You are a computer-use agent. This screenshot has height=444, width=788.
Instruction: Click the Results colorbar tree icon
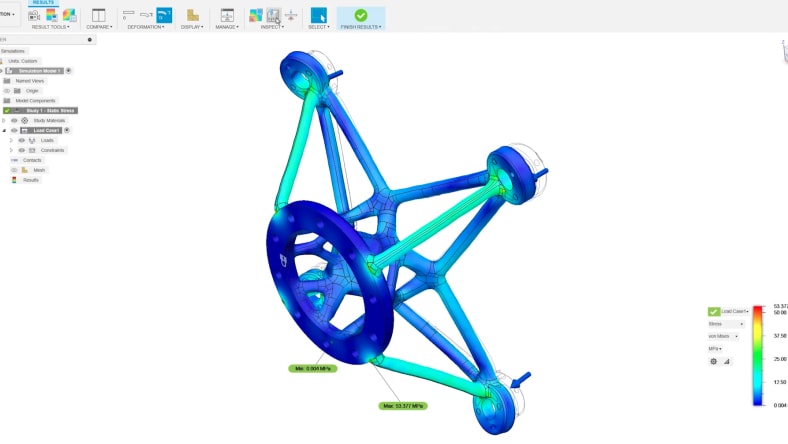[14, 180]
